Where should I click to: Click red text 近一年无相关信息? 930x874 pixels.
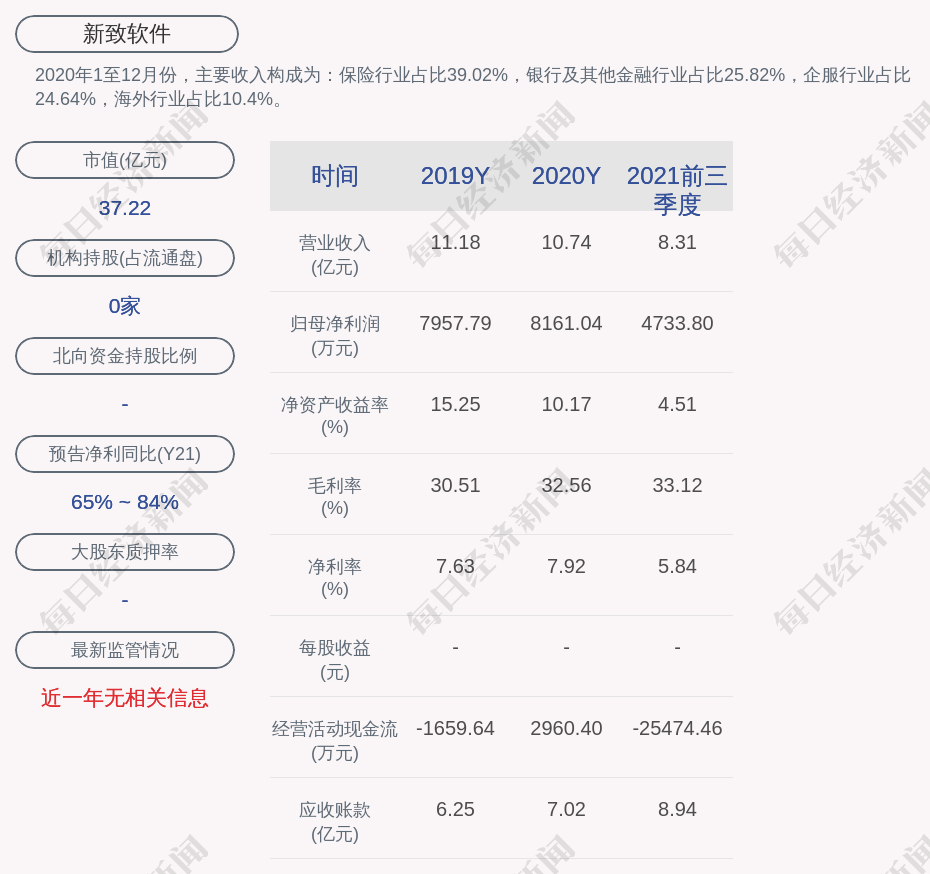(125, 698)
